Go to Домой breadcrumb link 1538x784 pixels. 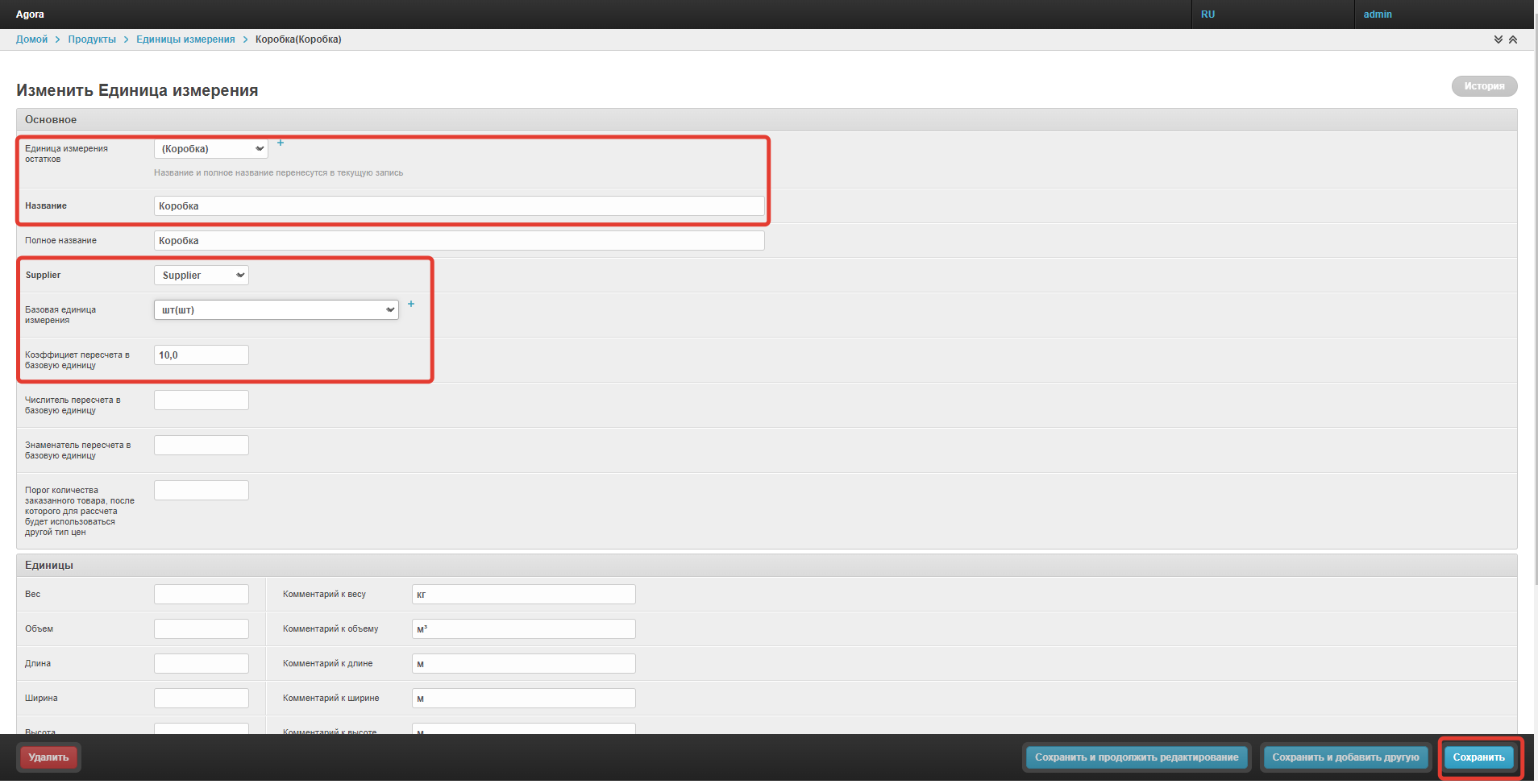click(31, 39)
